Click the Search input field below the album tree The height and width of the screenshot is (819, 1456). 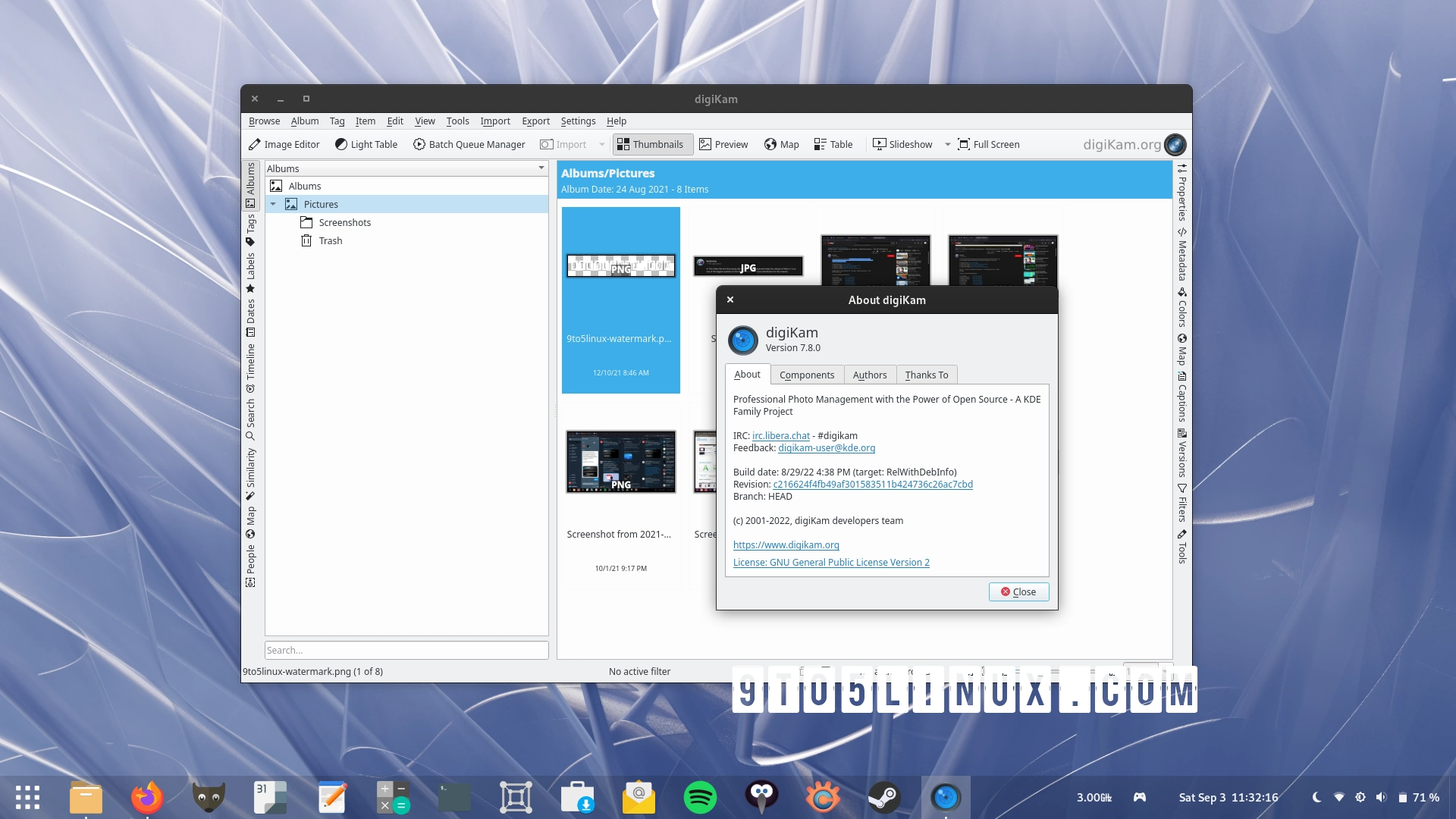(406, 650)
